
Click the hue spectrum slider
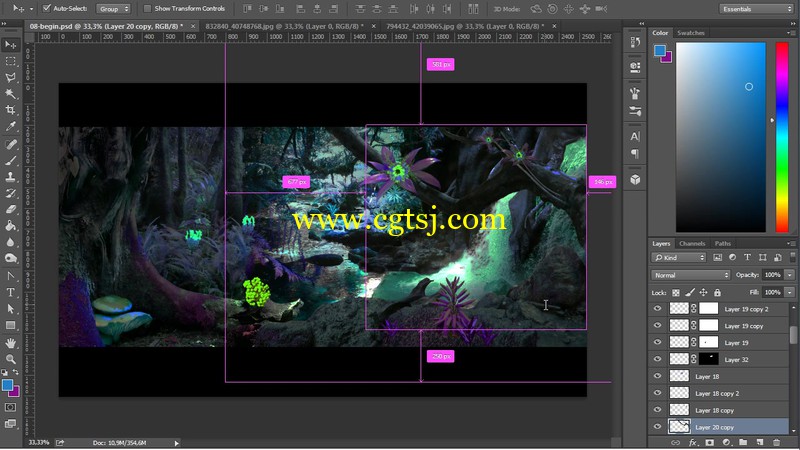(x=782, y=137)
